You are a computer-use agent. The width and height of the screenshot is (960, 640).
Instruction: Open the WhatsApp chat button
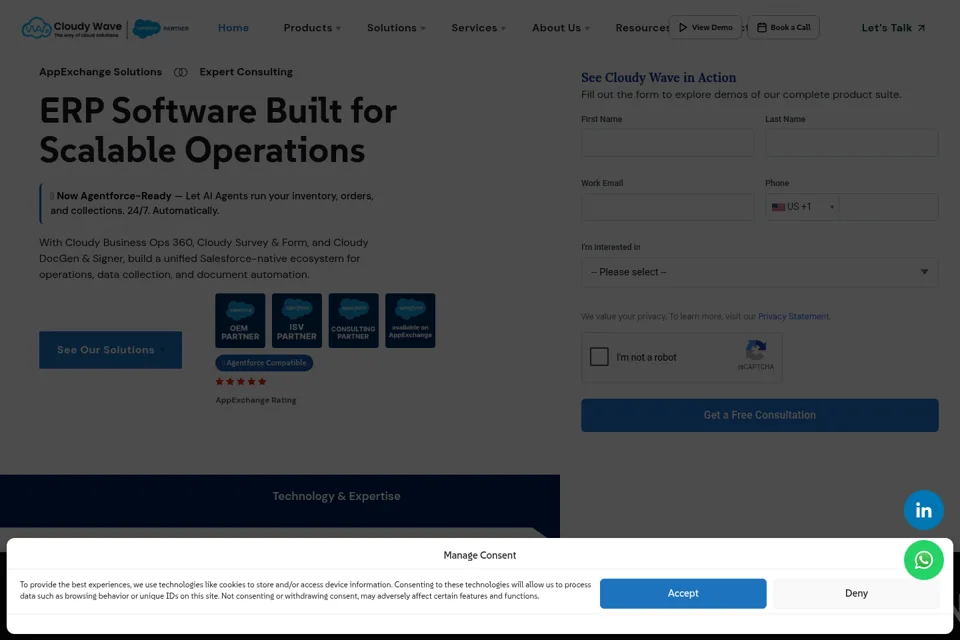923,560
